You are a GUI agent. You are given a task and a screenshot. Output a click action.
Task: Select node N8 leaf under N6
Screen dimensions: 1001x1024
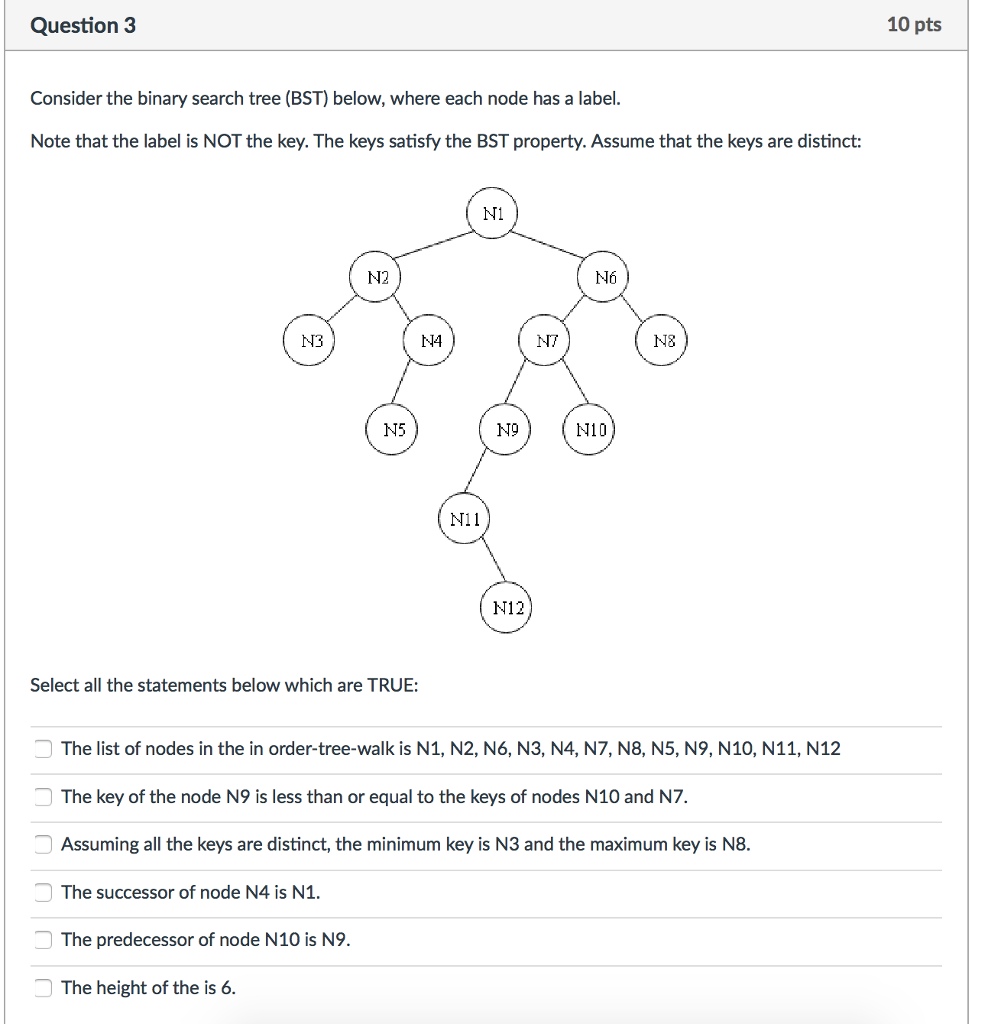point(661,341)
